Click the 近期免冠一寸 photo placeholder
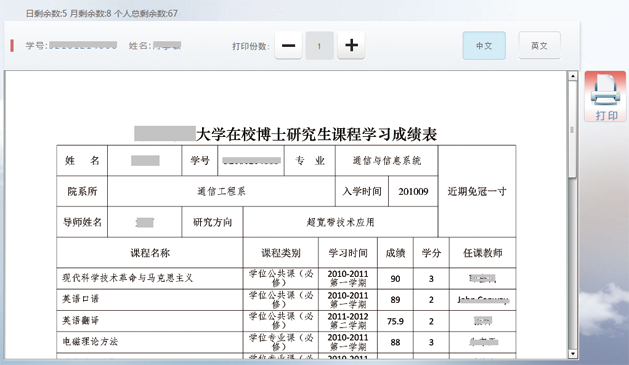This screenshot has height=365, width=629. pyautogui.click(x=477, y=191)
